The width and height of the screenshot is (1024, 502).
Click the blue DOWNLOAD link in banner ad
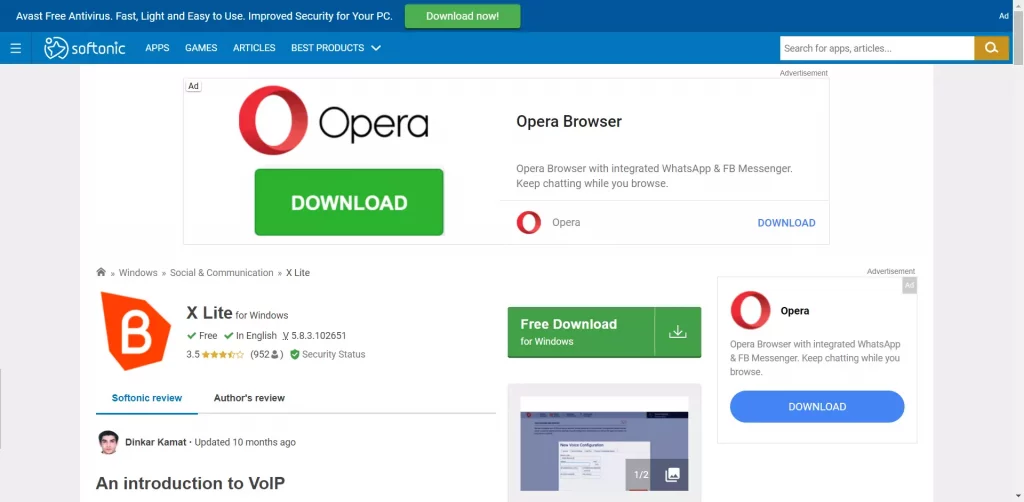tap(786, 223)
